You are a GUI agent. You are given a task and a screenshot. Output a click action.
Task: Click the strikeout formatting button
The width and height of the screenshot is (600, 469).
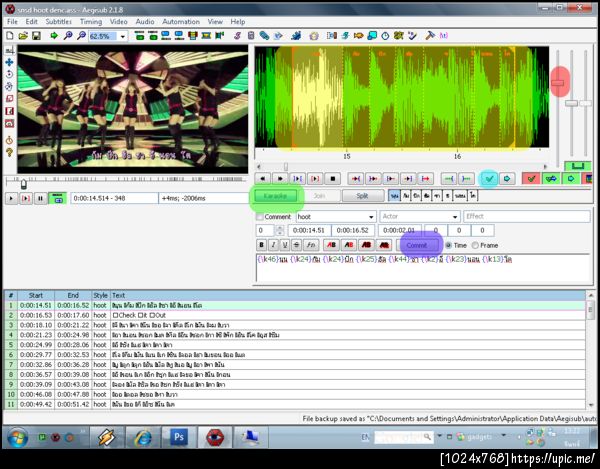click(296, 245)
